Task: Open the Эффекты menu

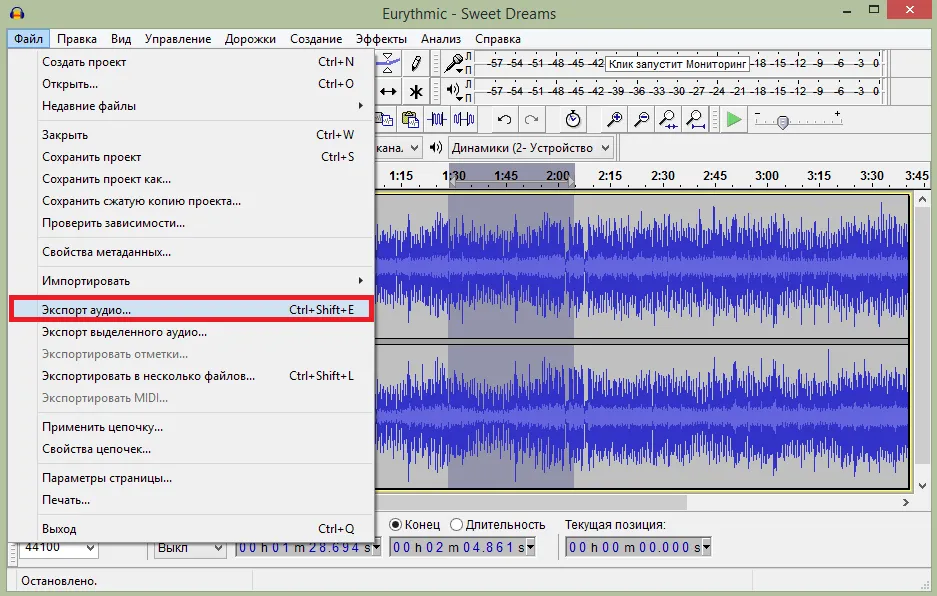Action: [381, 39]
